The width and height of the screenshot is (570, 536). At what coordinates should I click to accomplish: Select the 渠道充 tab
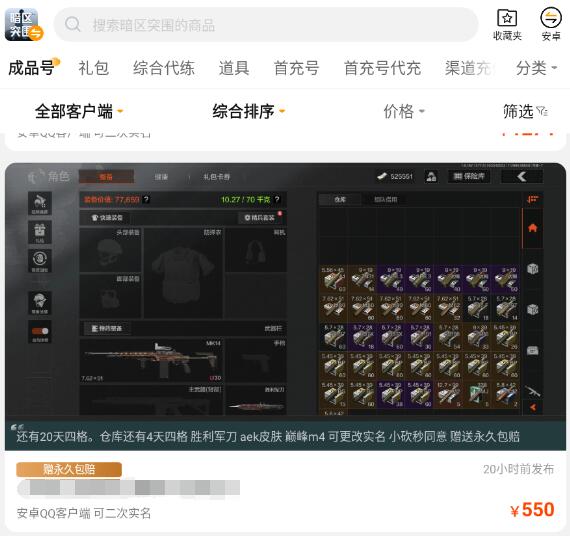pos(468,68)
